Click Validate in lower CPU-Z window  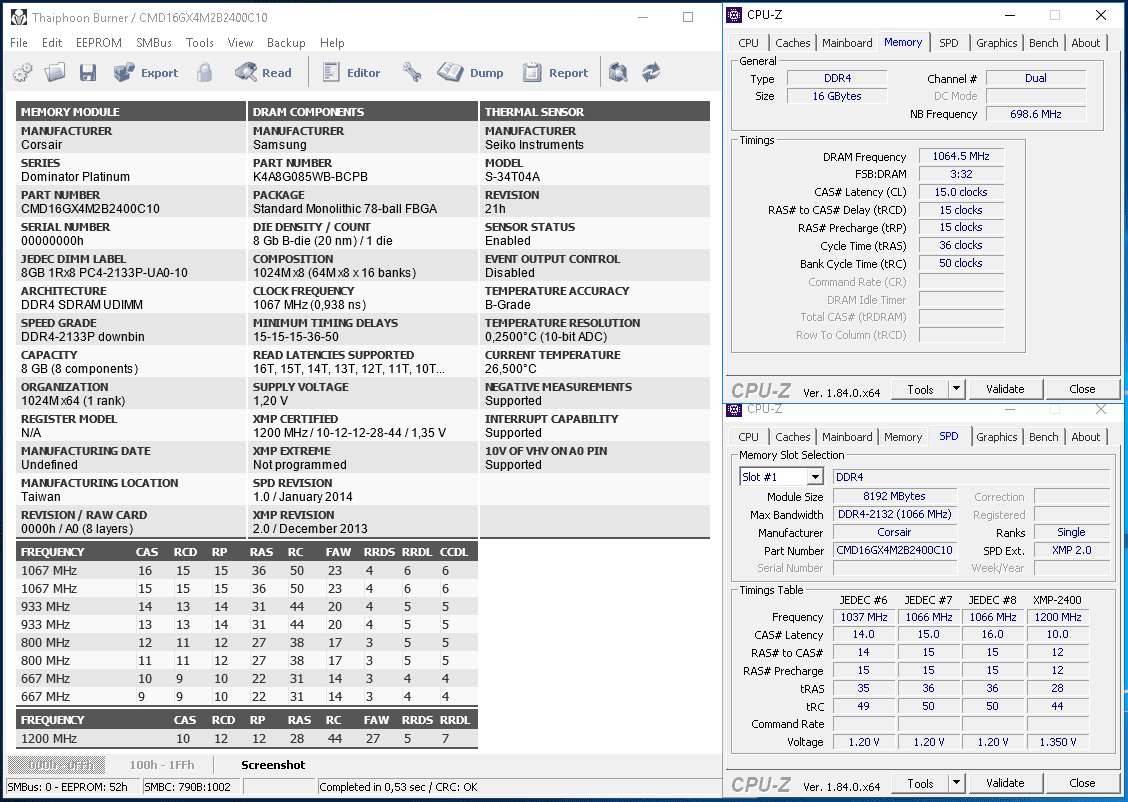point(1005,783)
